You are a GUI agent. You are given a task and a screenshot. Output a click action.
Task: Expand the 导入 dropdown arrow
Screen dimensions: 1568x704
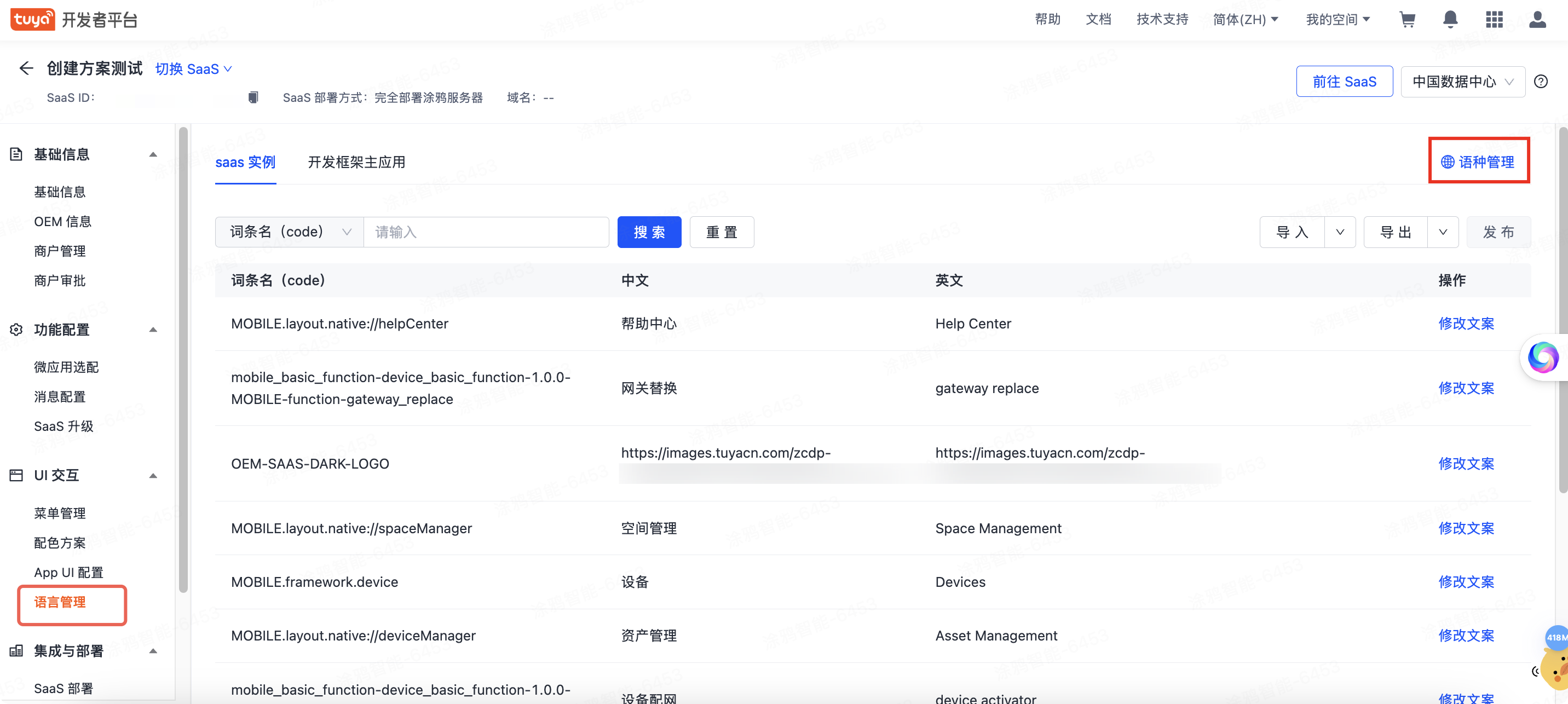[x=1340, y=232]
